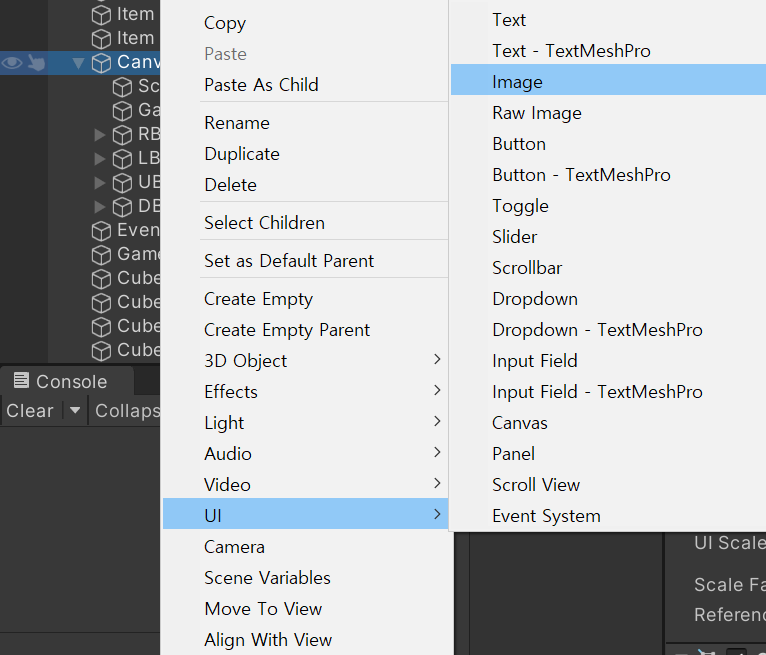Open the Audio submenu
This screenshot has height=655, width=766.
(x=305, y=454)
